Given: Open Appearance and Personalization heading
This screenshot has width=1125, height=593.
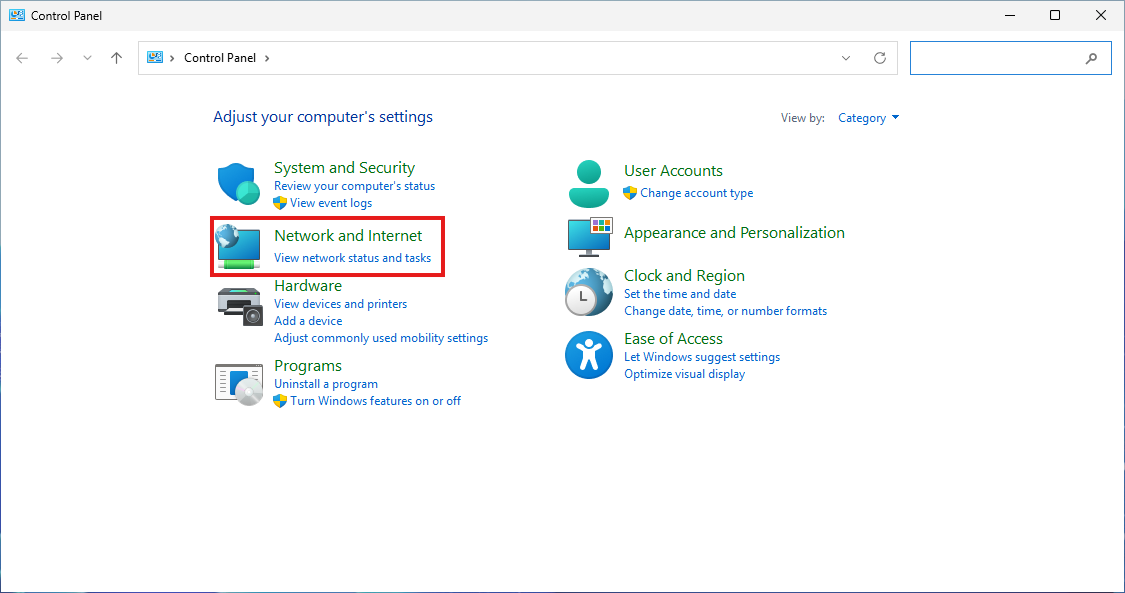Looking at the screenshot, I should pyautogui.click(x=734, y=233).
